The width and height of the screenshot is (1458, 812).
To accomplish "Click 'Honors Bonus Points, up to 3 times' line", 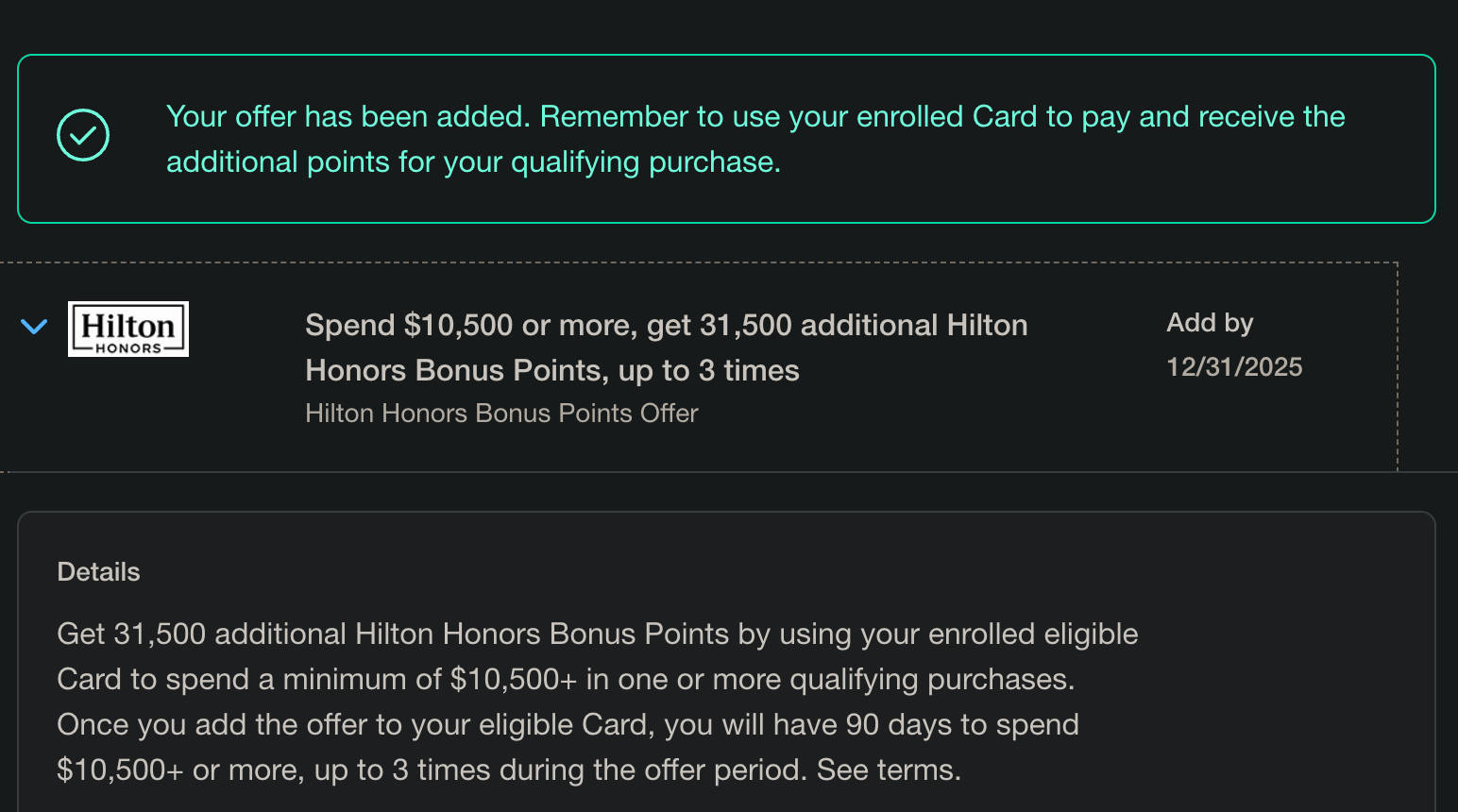I will [x=552, y=370].
